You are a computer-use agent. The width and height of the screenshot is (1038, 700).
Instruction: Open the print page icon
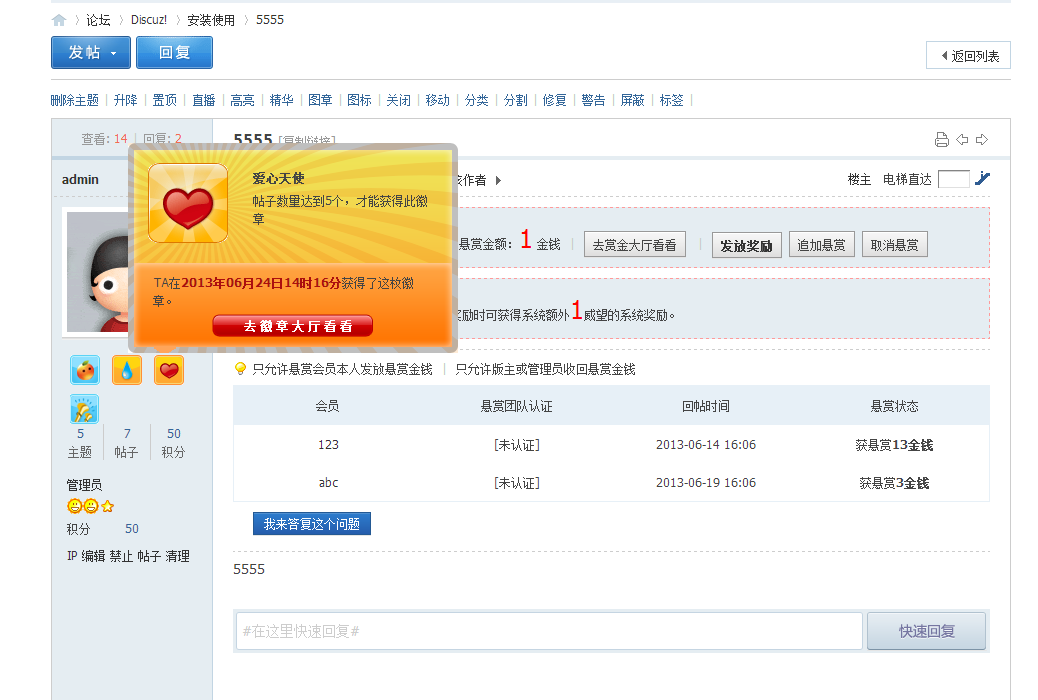point(941,140)
